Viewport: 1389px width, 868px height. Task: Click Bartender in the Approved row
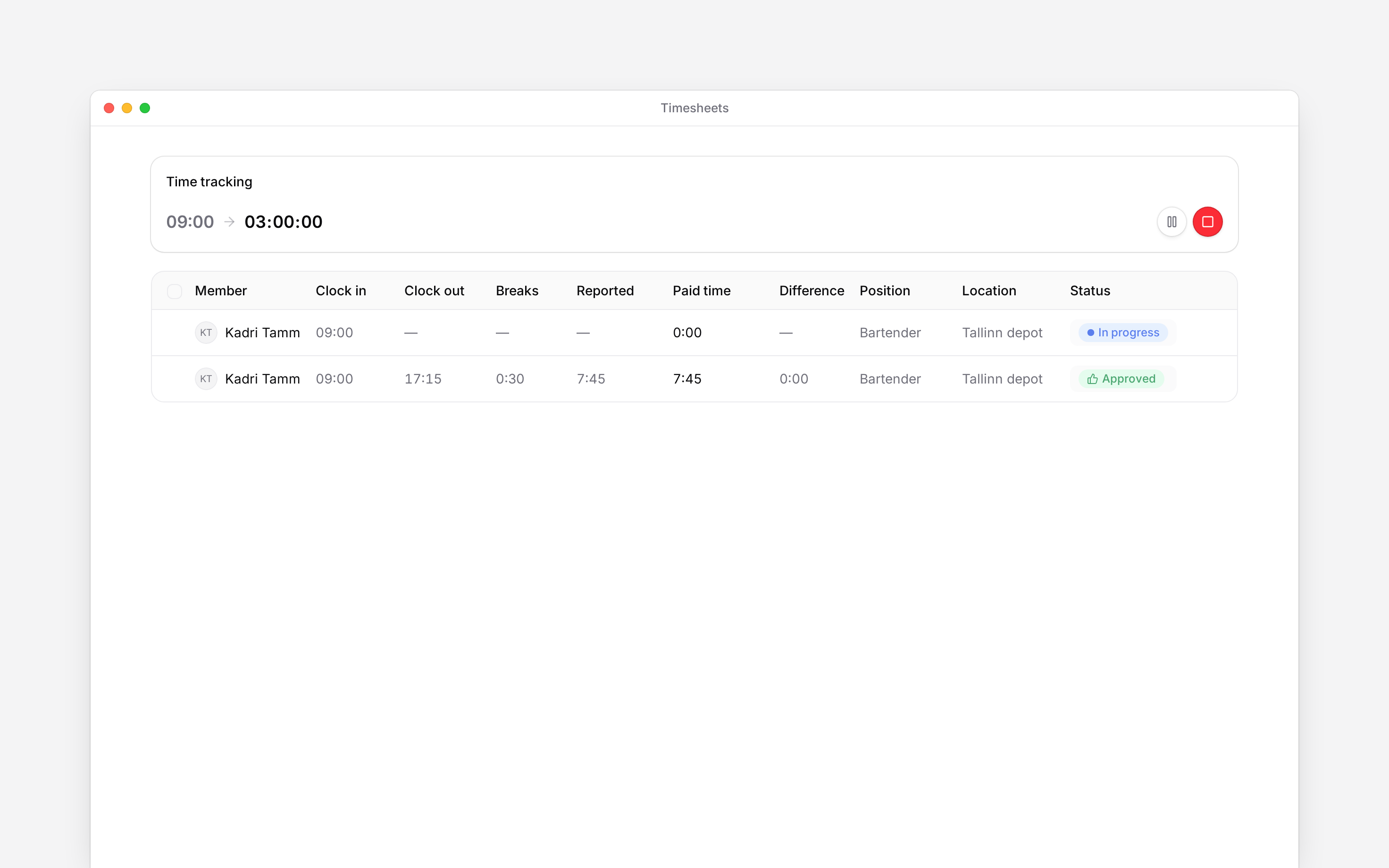(890, 379)
